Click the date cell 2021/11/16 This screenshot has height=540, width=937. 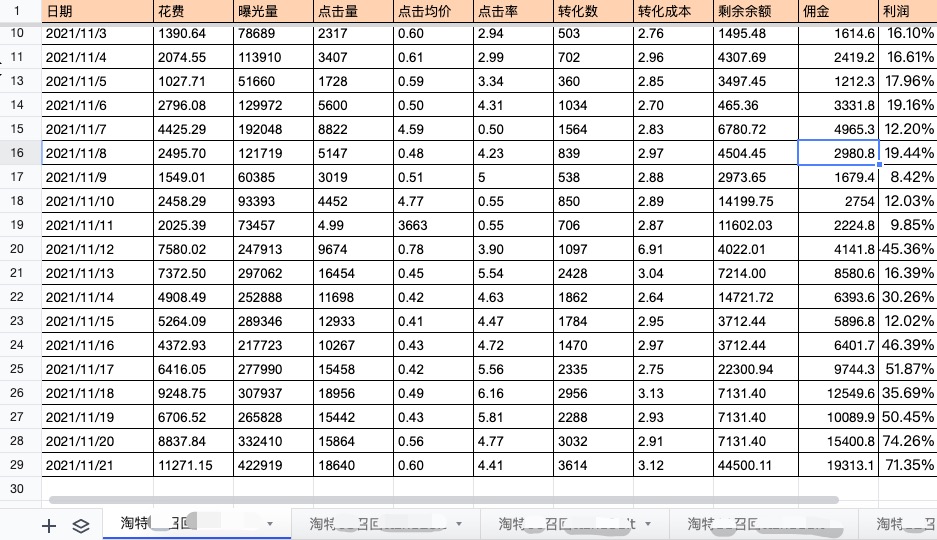tap(97, 345)
